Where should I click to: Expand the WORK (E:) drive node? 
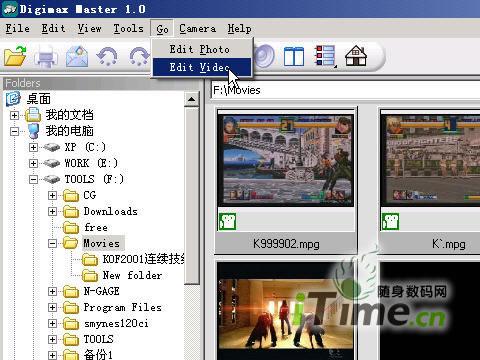pos(33,163)
